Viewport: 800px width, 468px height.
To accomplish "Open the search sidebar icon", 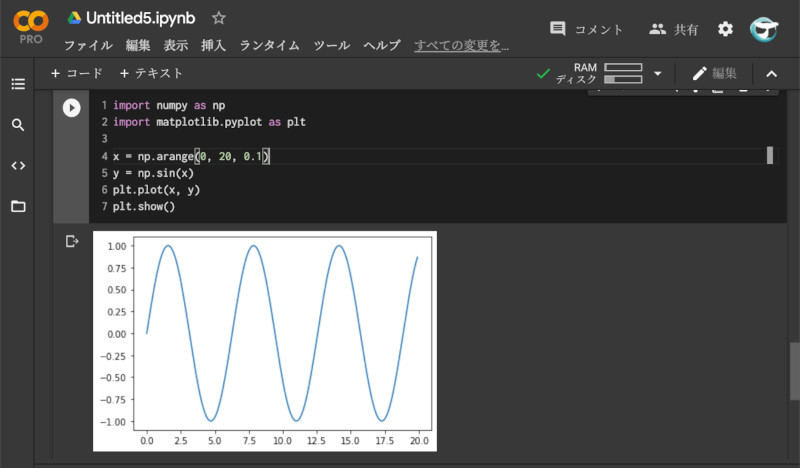I will 18,125.
